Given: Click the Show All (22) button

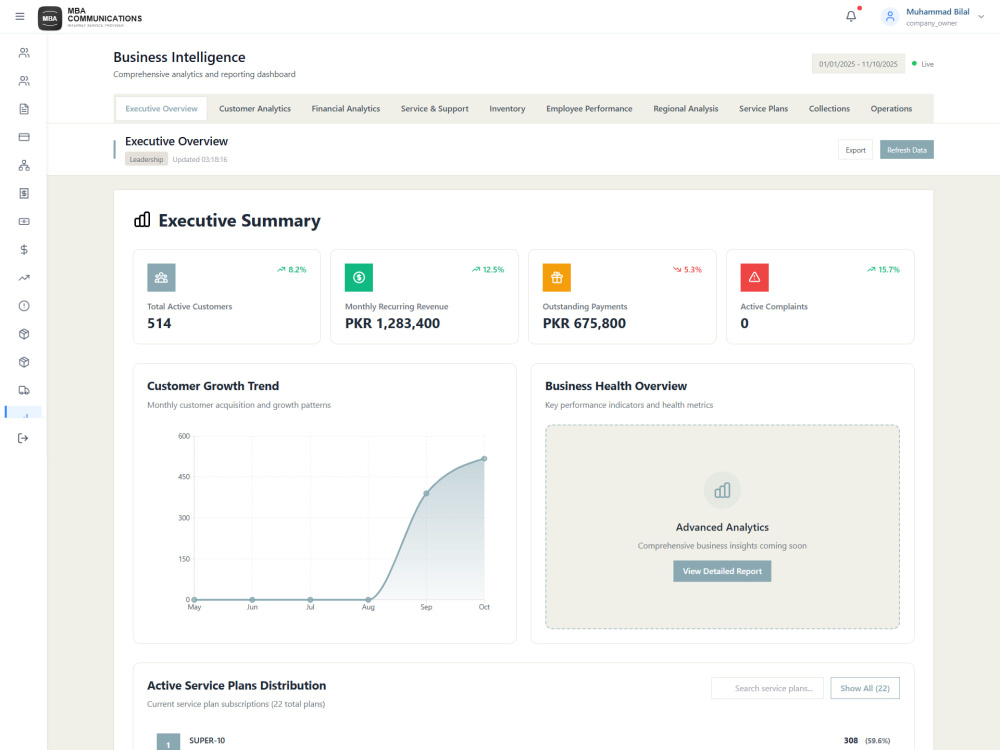Looking at the screenshot, I should (x=865, y=688).
